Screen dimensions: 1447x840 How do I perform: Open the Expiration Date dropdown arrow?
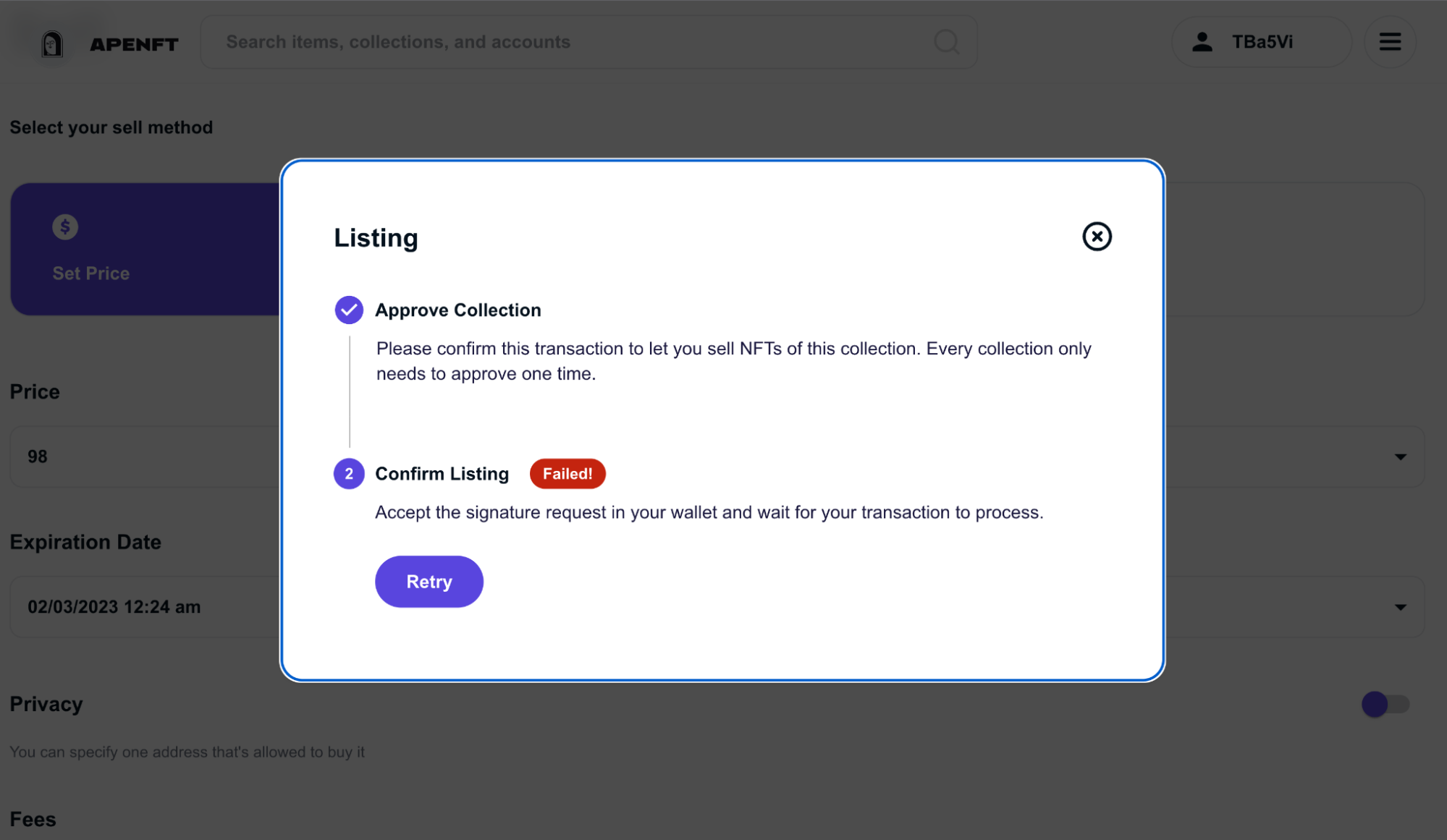tap(1401, 607)
